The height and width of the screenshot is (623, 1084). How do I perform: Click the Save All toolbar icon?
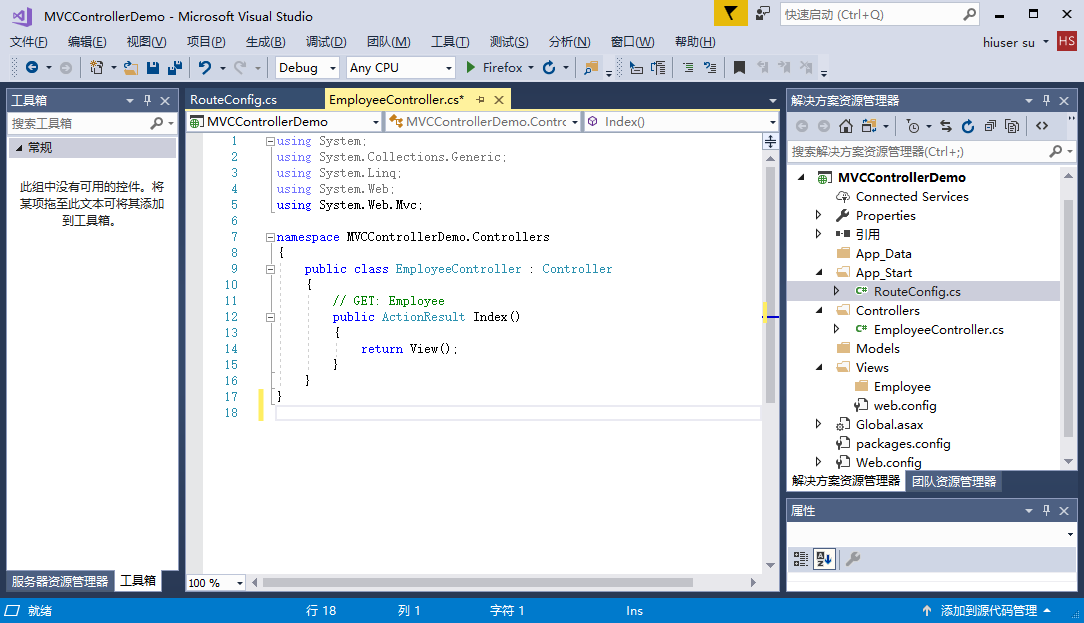click(x=175, y=68)
